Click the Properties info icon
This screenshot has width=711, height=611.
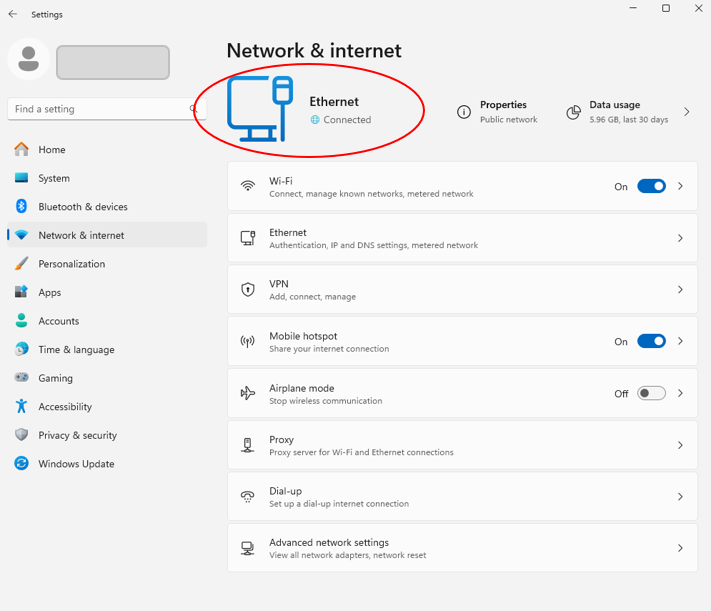tap(464, 112)
